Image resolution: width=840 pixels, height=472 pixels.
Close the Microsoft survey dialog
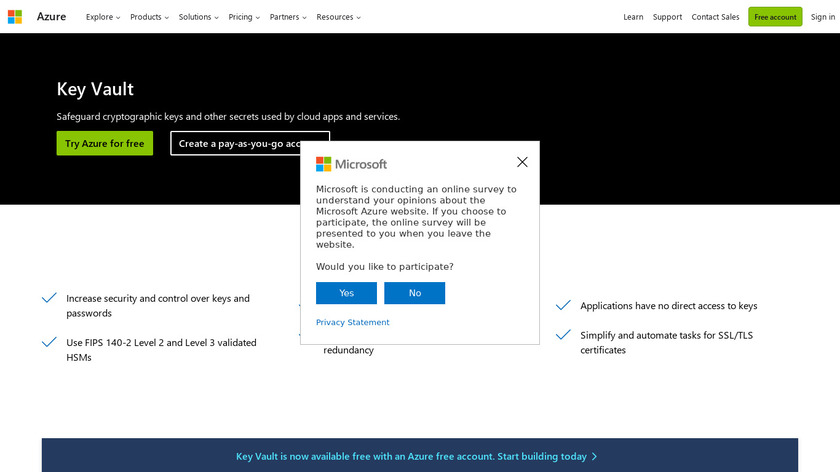tap(522, 162)
